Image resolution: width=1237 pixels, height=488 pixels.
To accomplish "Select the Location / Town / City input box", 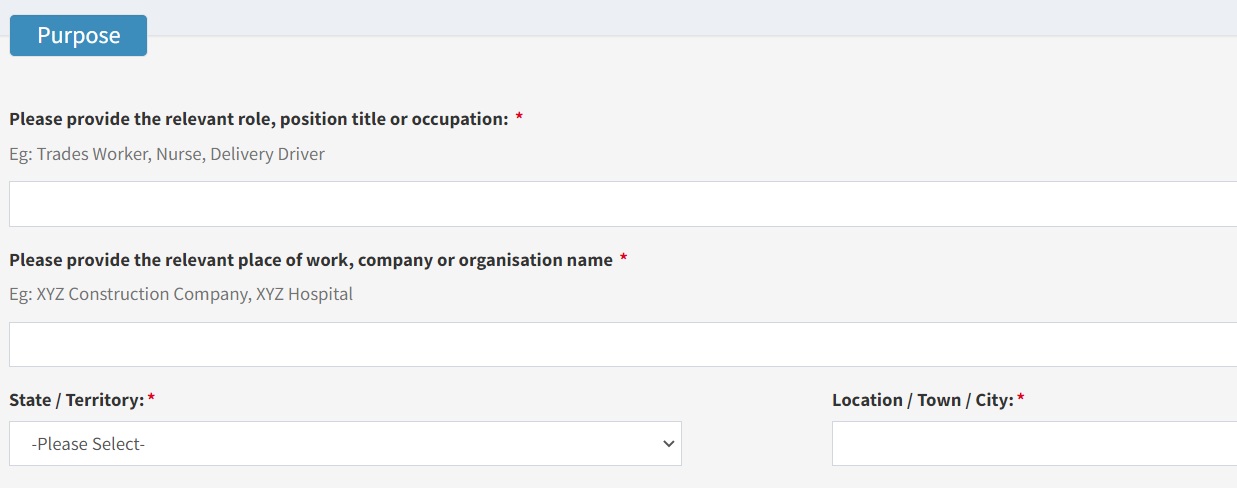I will coord(1034,443).
